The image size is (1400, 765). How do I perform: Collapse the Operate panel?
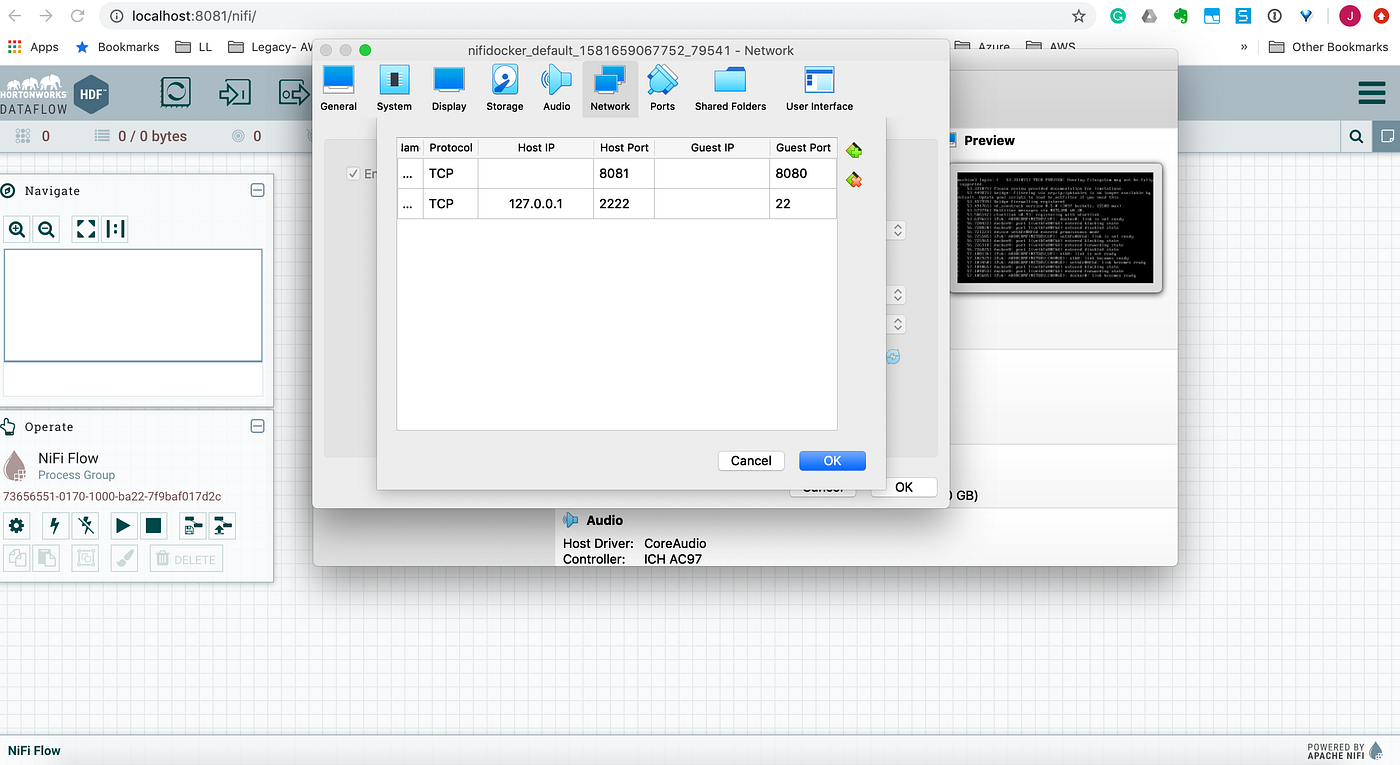(257, 426)
